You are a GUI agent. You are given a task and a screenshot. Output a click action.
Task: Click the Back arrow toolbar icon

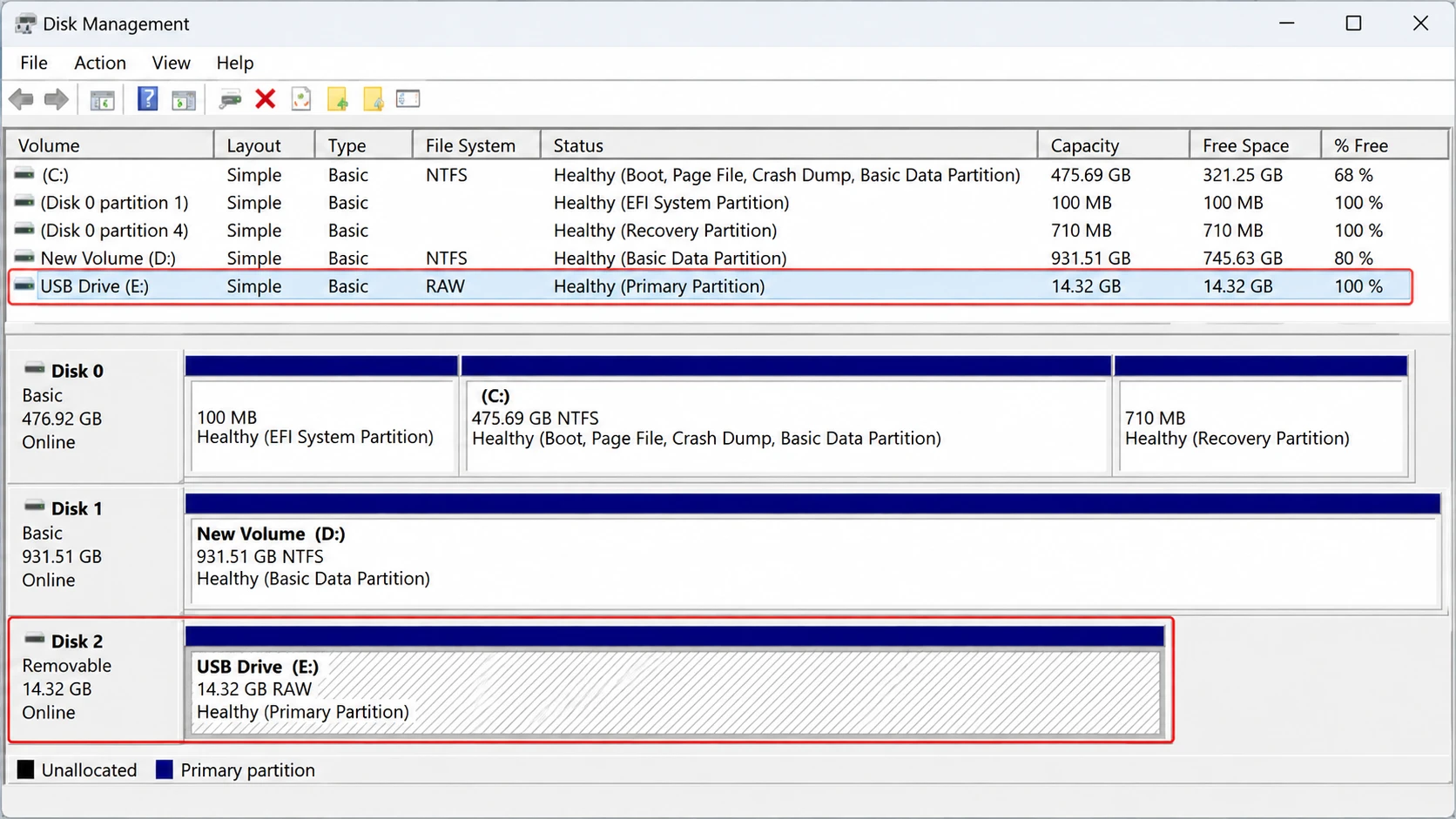(21, 100)
